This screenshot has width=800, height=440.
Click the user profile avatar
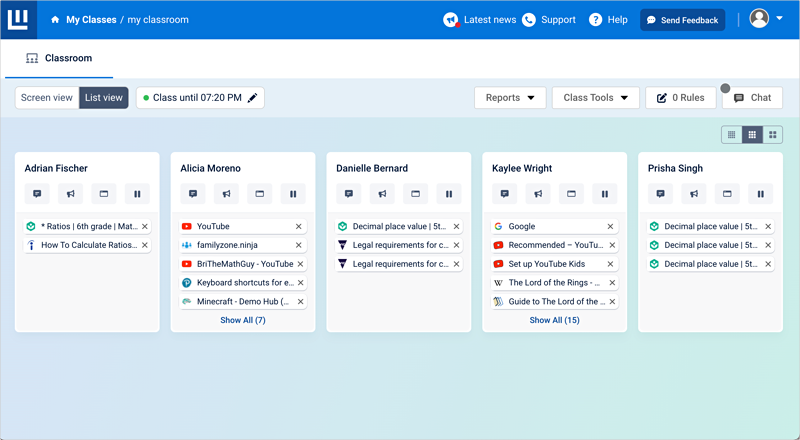[x=759, y=18]
